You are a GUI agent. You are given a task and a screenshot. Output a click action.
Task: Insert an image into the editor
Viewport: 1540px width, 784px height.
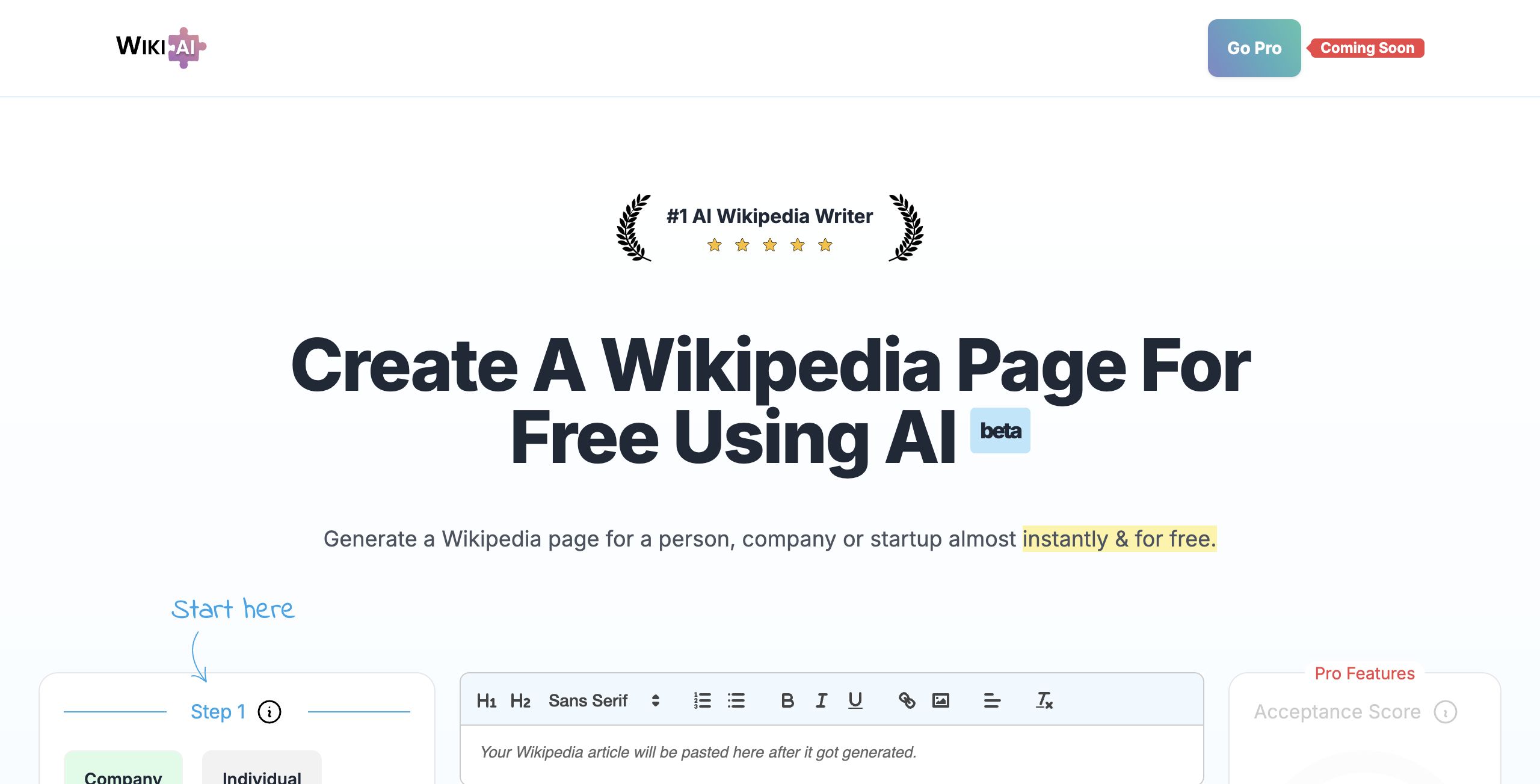coord(940,700)
